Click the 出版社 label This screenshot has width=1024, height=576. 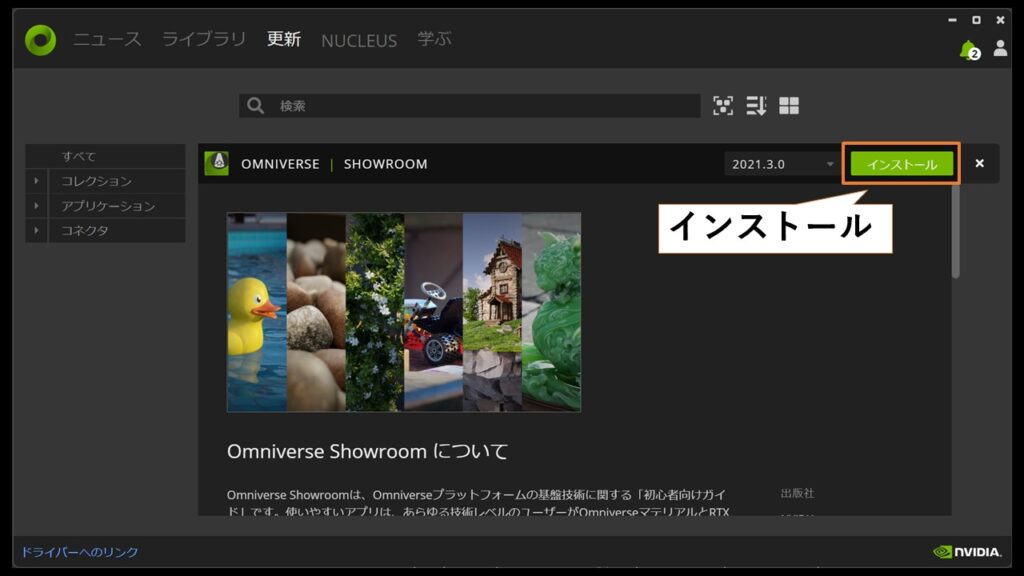pyautogui.click(x=797, y=493)
